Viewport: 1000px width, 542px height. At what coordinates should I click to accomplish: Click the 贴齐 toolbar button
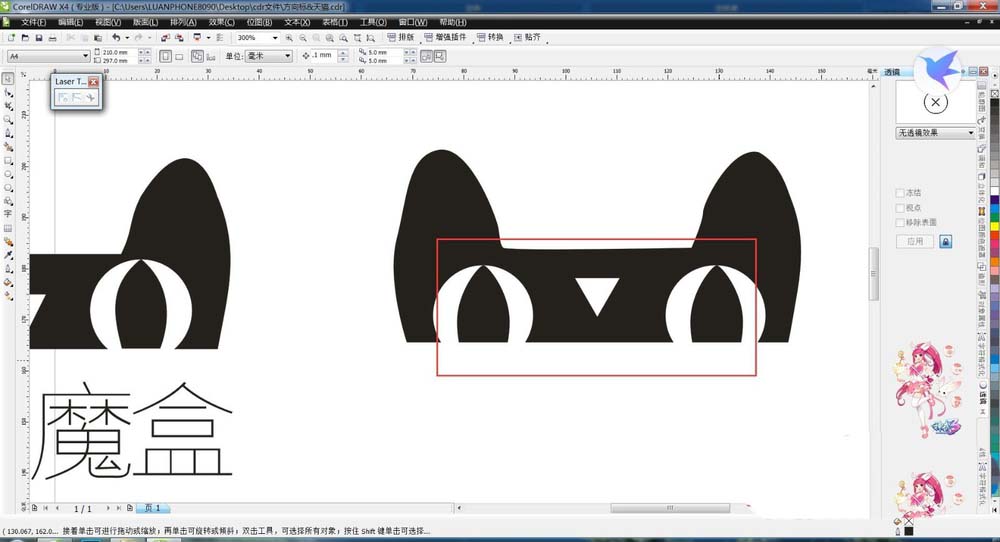click(527, 38)
